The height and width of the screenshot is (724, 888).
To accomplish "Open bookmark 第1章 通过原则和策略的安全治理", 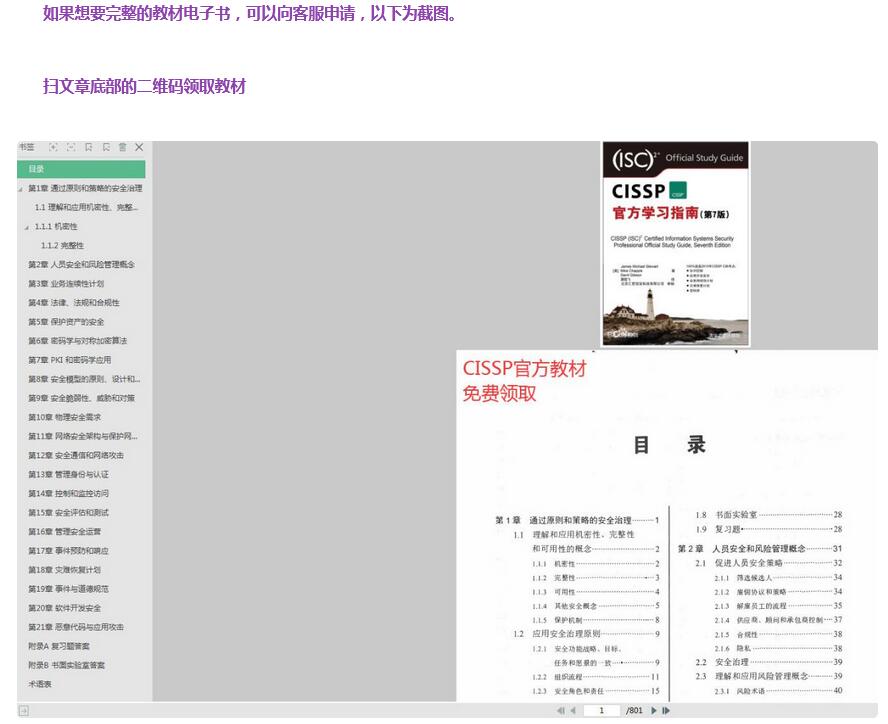I will (x=86, y=188).
